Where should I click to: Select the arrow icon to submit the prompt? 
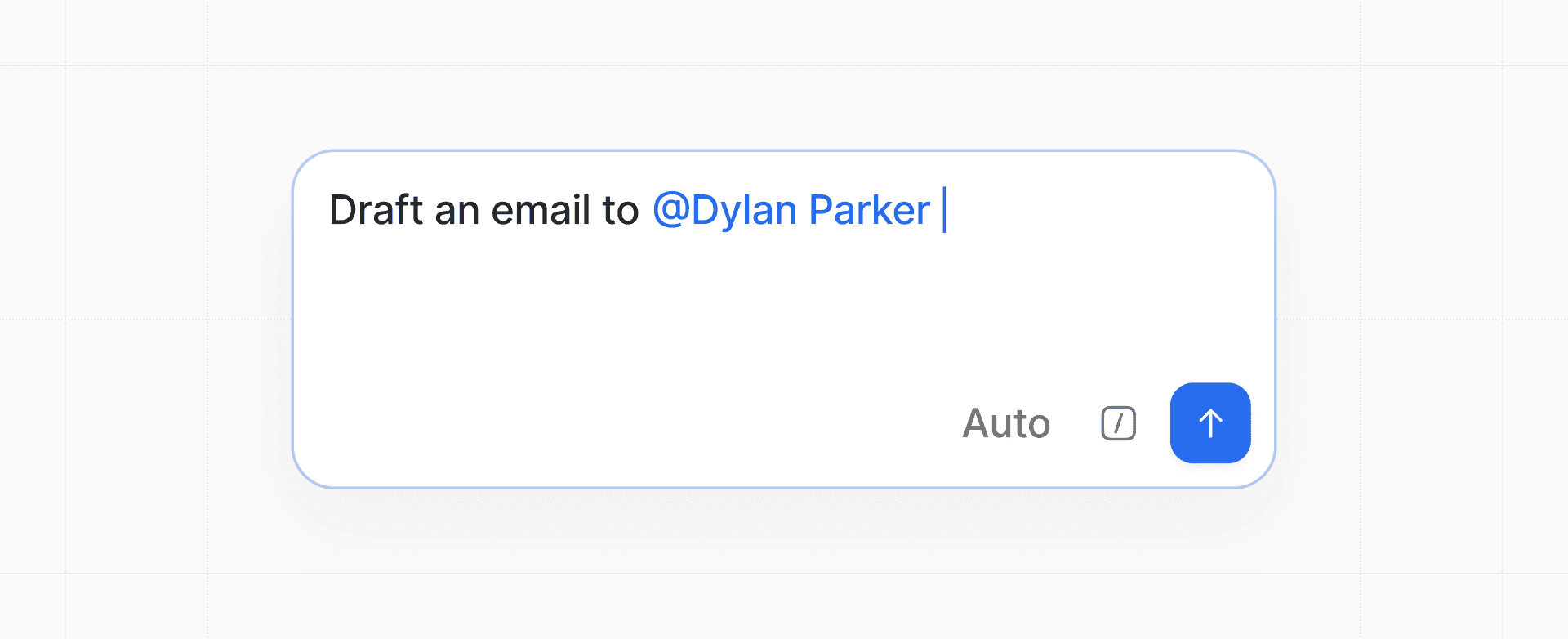tap(1210, 423)
